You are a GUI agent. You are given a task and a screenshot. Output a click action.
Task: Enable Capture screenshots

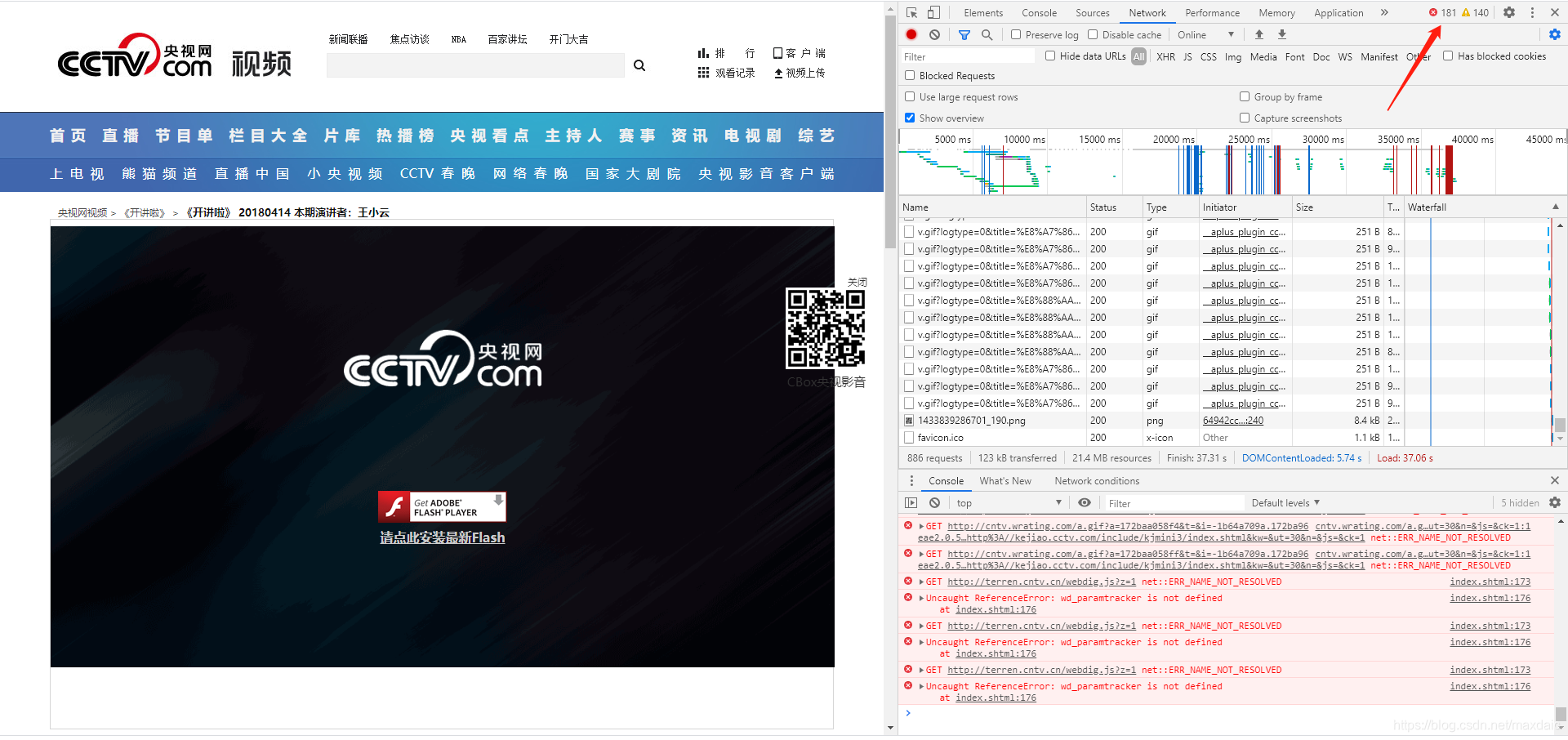(1245, 118)
